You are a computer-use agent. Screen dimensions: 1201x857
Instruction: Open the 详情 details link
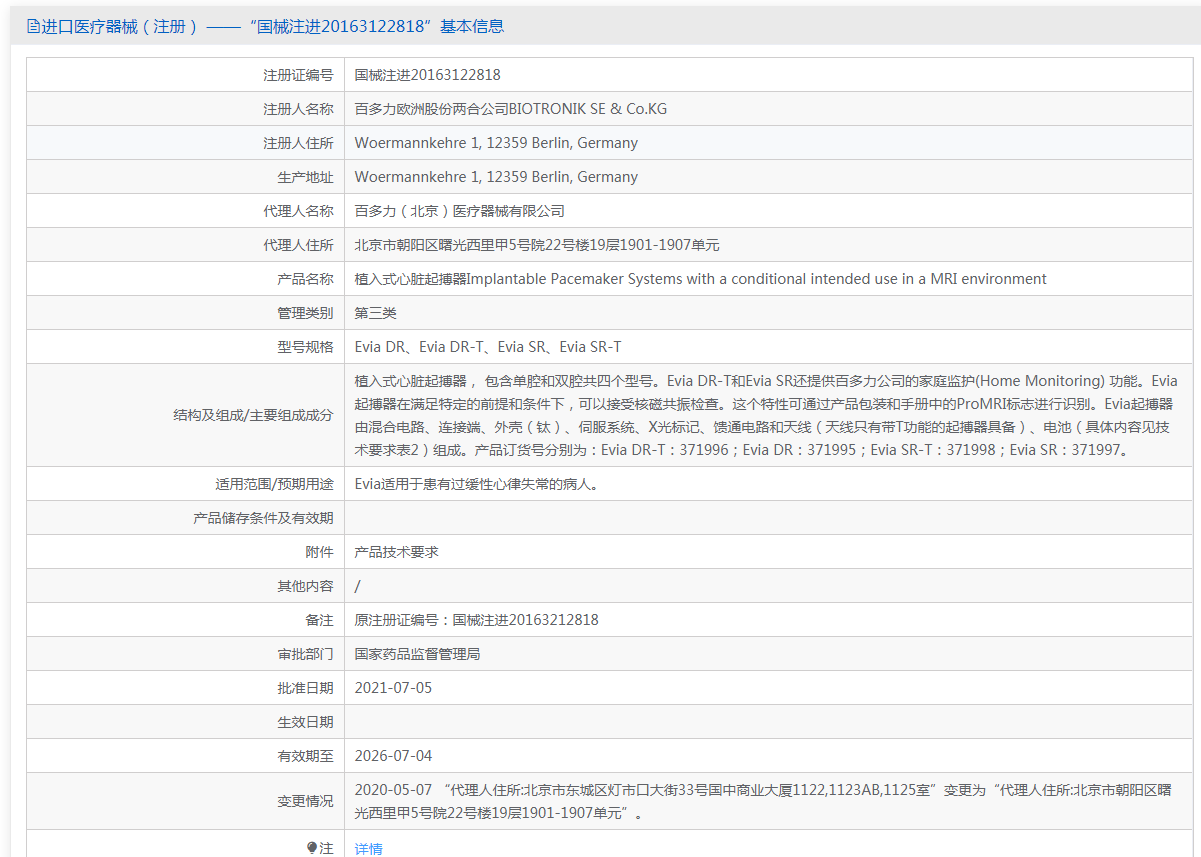(x=369, y=849)
